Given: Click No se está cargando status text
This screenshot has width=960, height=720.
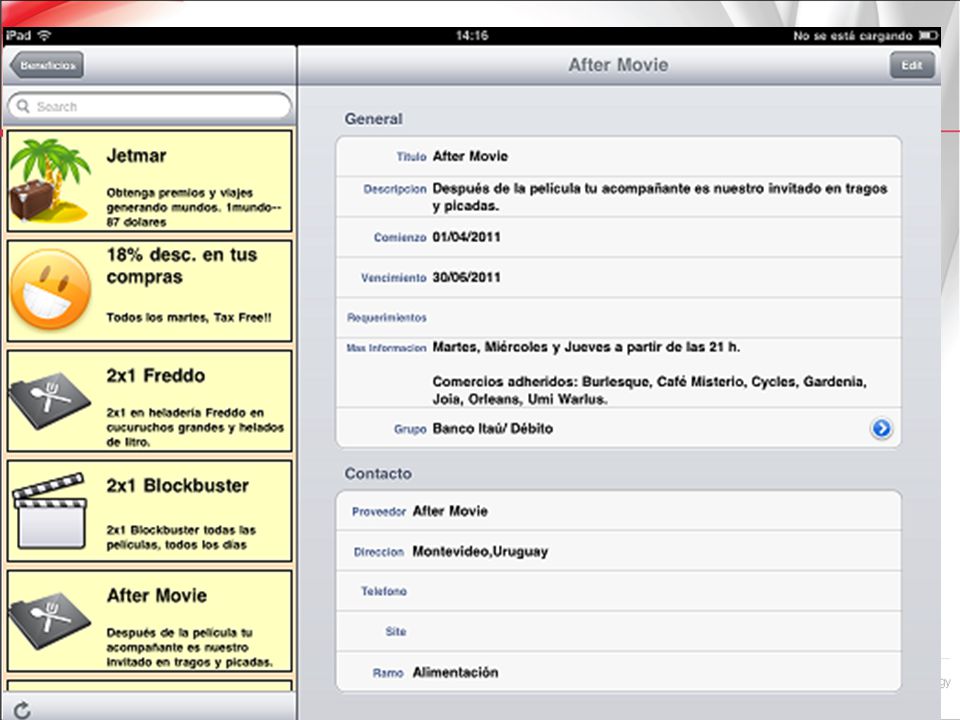Looking at the screenshot, I should tap(852, 36).
